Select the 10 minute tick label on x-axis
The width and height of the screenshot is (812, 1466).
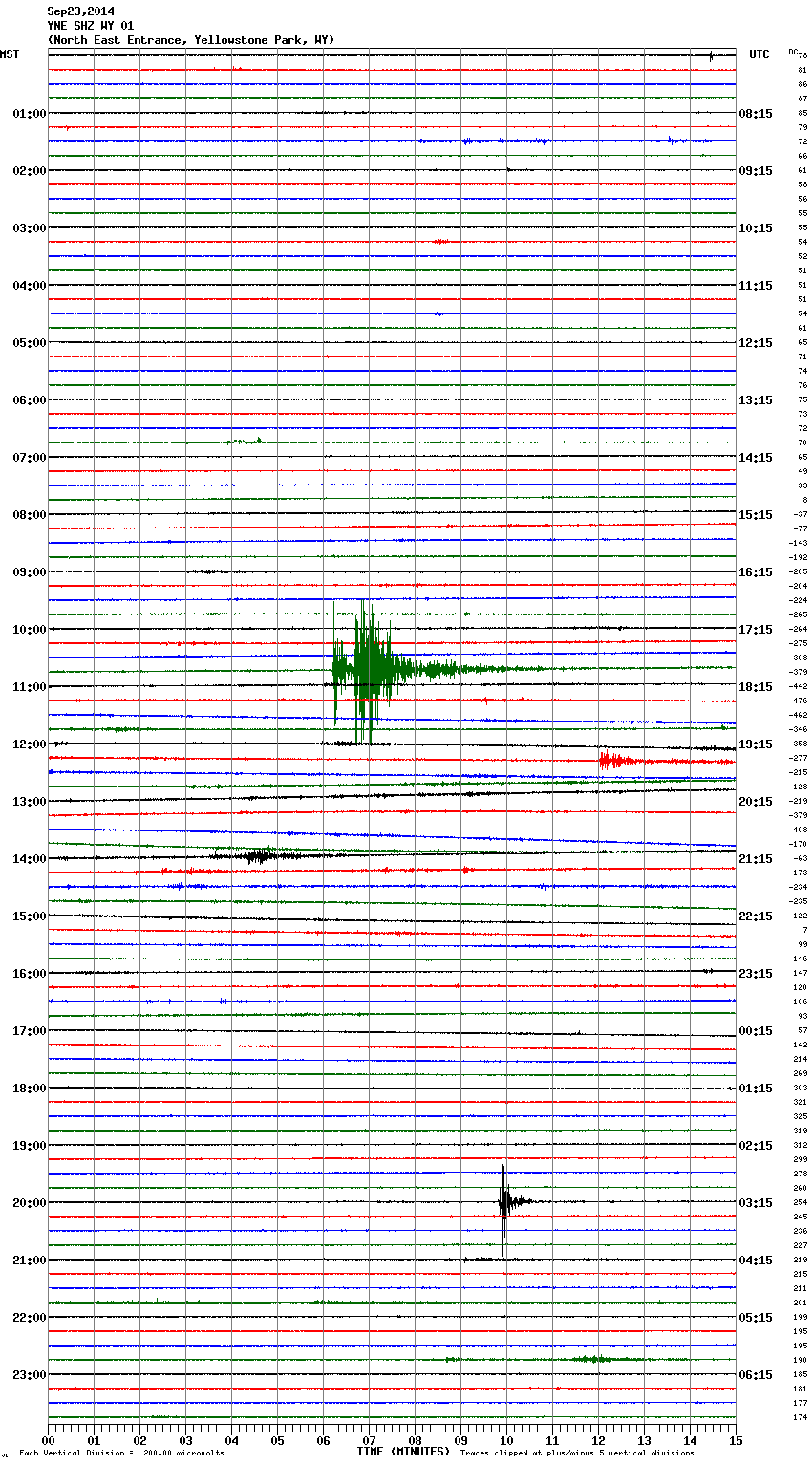coord(506,1440)
